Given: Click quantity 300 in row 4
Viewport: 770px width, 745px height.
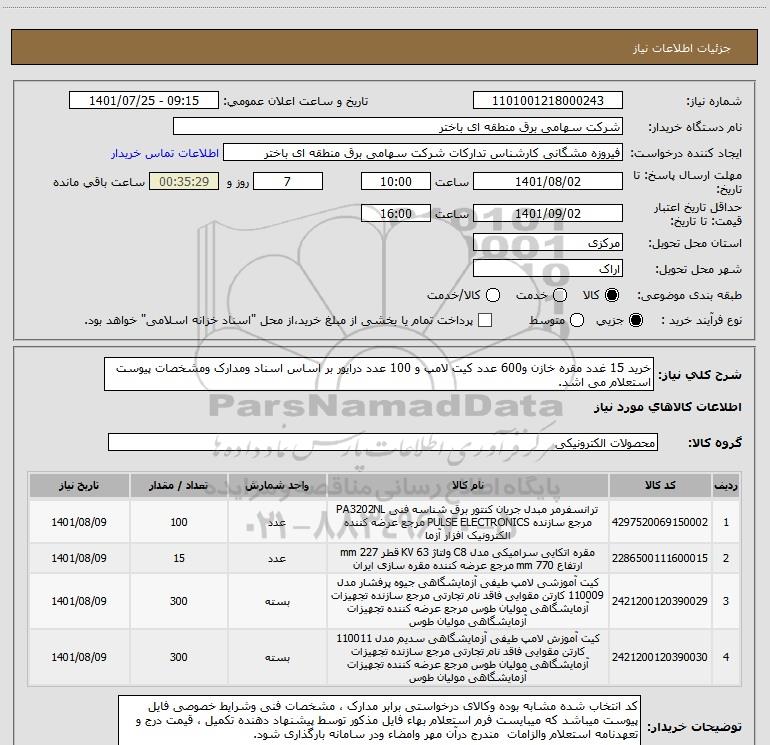Looking at the screenshot, I should pos(179,657).
